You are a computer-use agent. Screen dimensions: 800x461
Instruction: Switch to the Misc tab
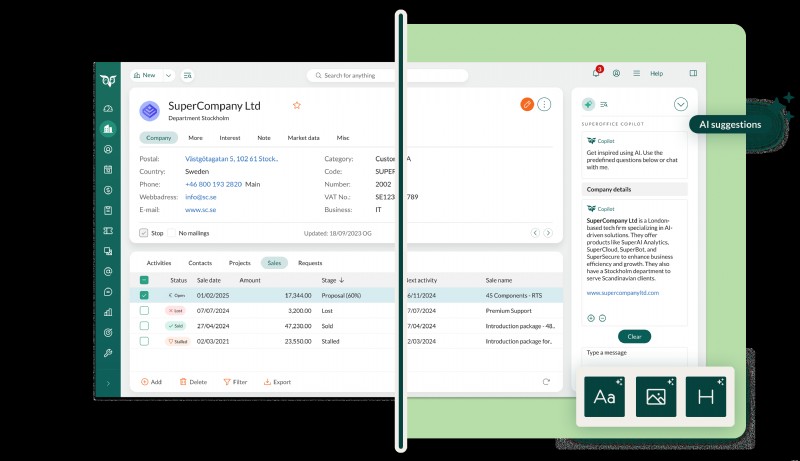[x=343, y=138]
